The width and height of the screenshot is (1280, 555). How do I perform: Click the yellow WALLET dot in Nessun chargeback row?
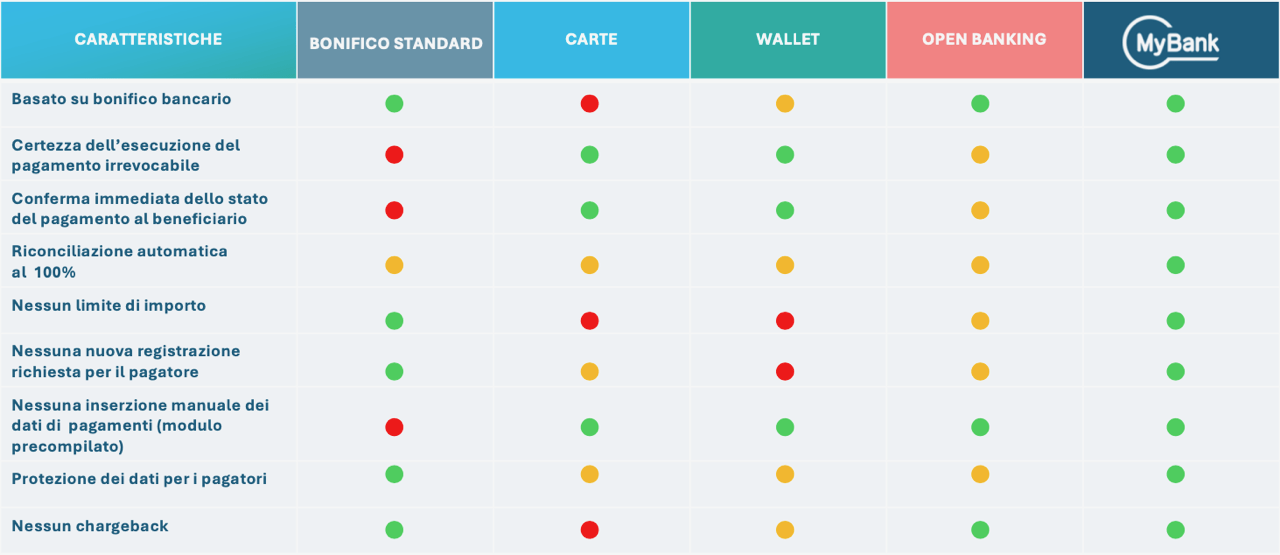[x=785, y=530]
